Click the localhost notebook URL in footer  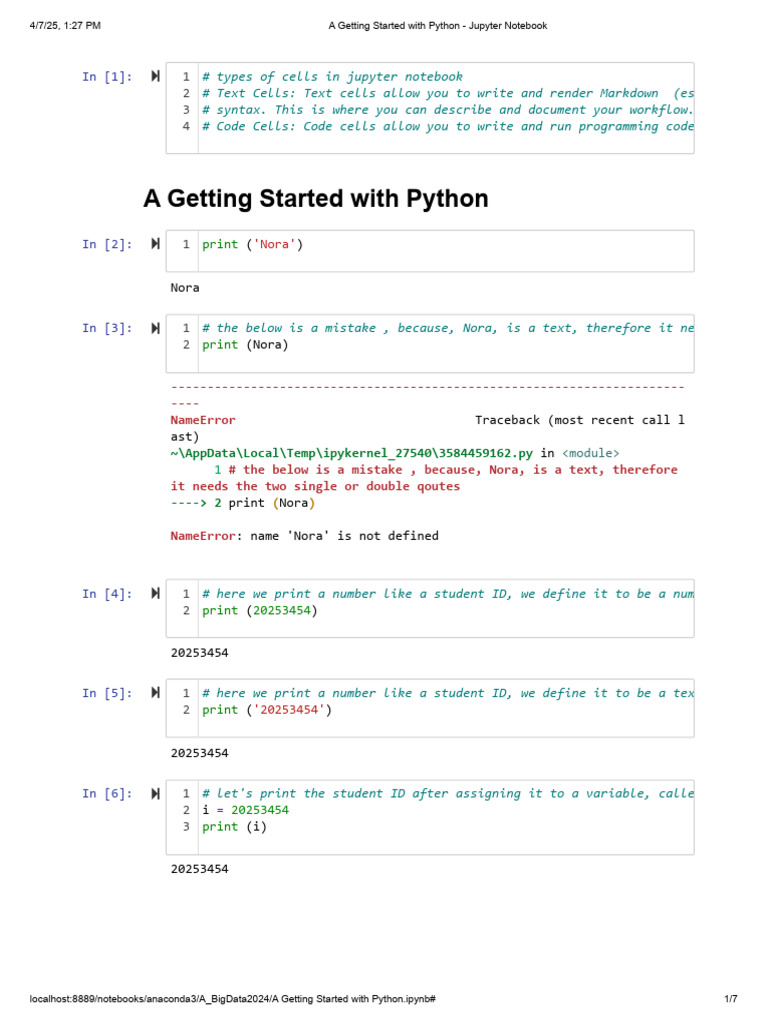coord(232,999)
